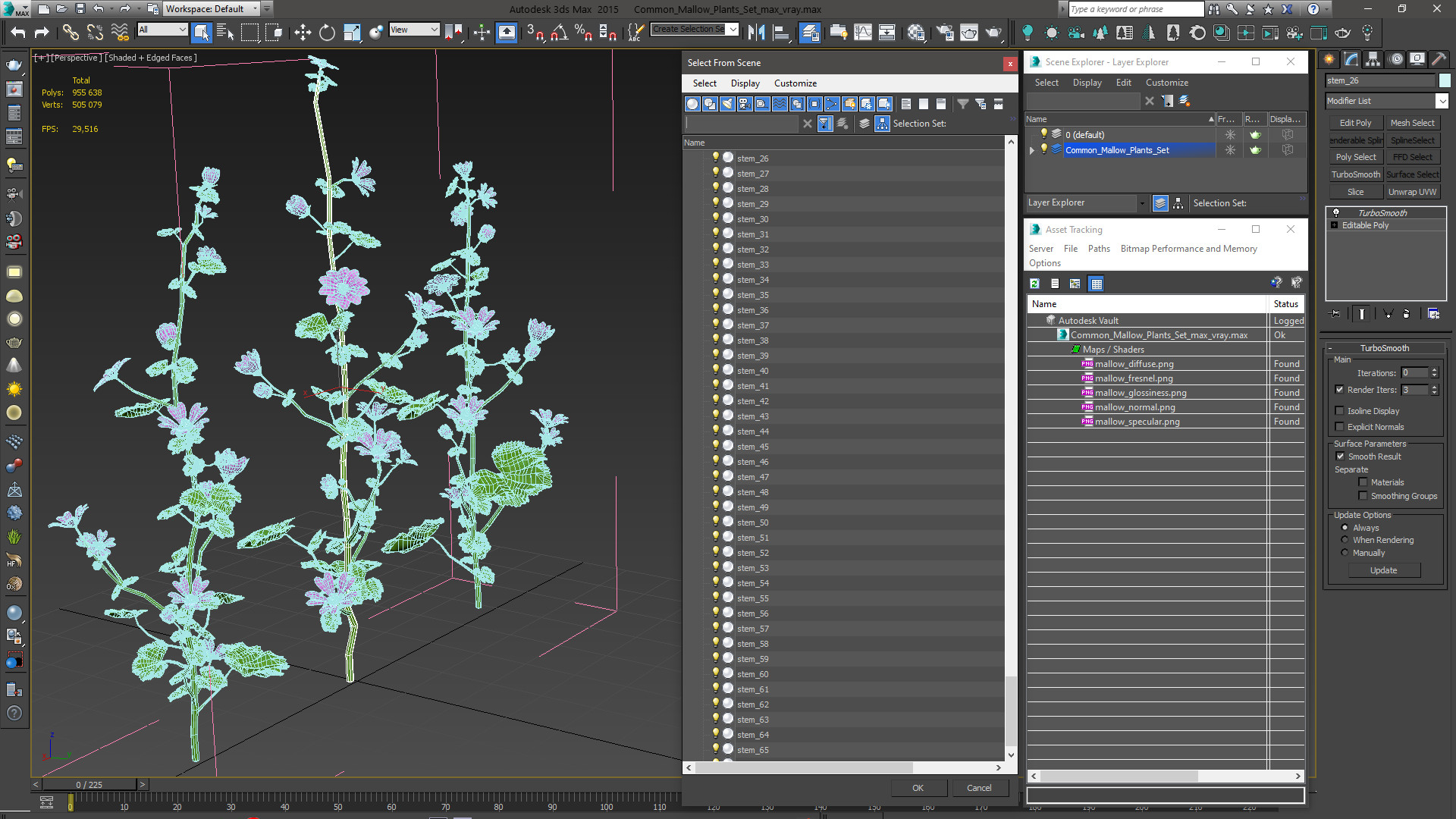Screen dimensions: 1456x819
Task: Select the Select and Rotate tool
Action: click(x=327, y=32)
